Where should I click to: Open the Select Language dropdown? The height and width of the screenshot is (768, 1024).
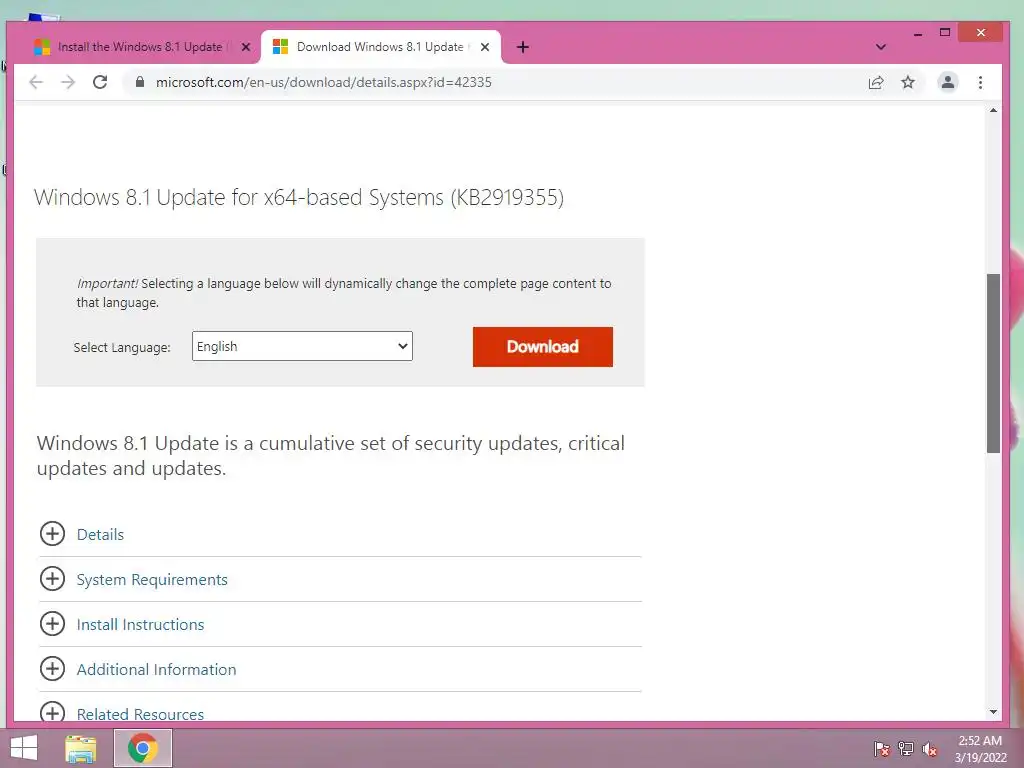tap(302, 346)
